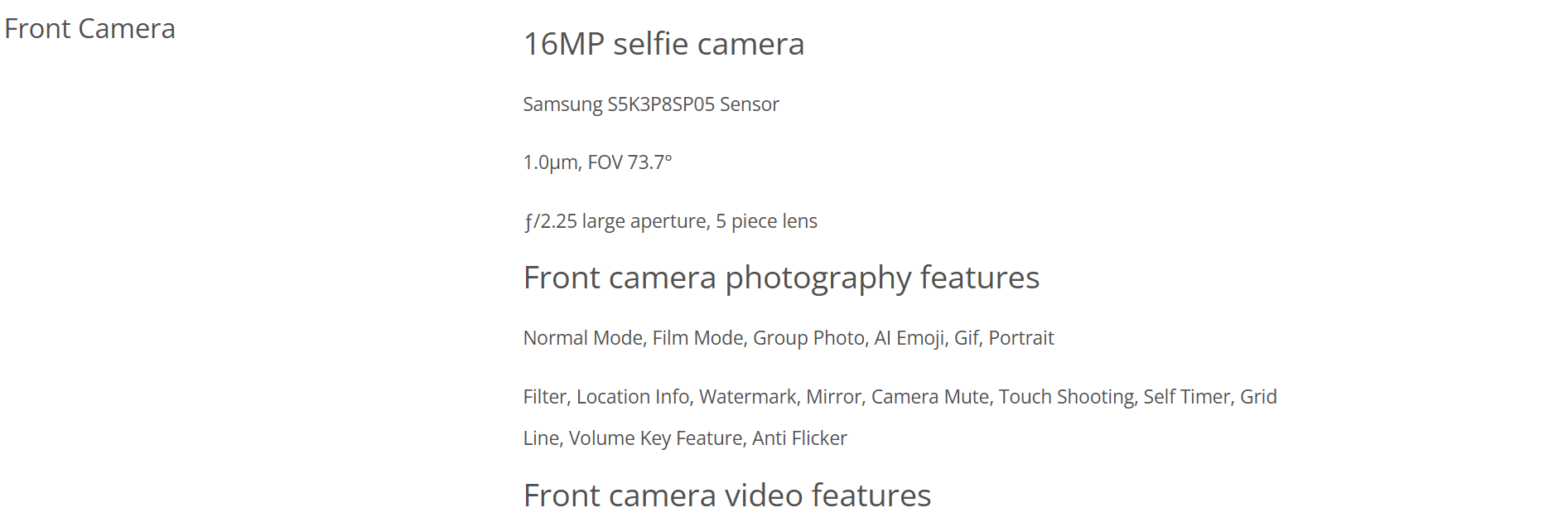1568x527 pixels.
Task: Click the Touch Shooting text
Action: (x=1066, y=397)
